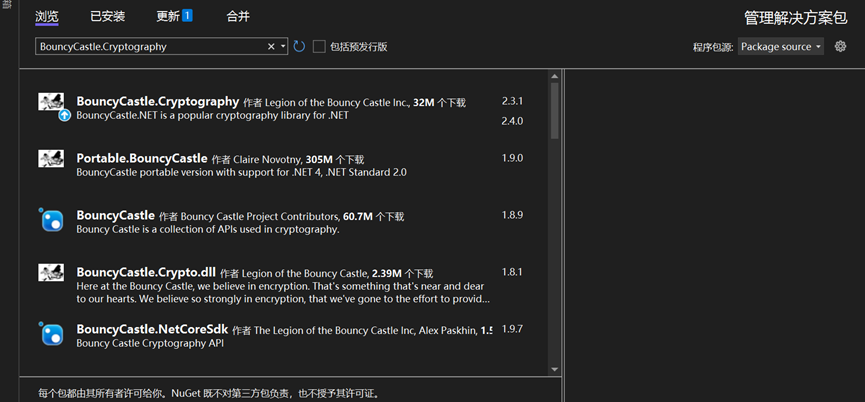Click the 程序包源 label
Image resolution: width=865 pixels, height=402 pixels.
tap(713, 47)
